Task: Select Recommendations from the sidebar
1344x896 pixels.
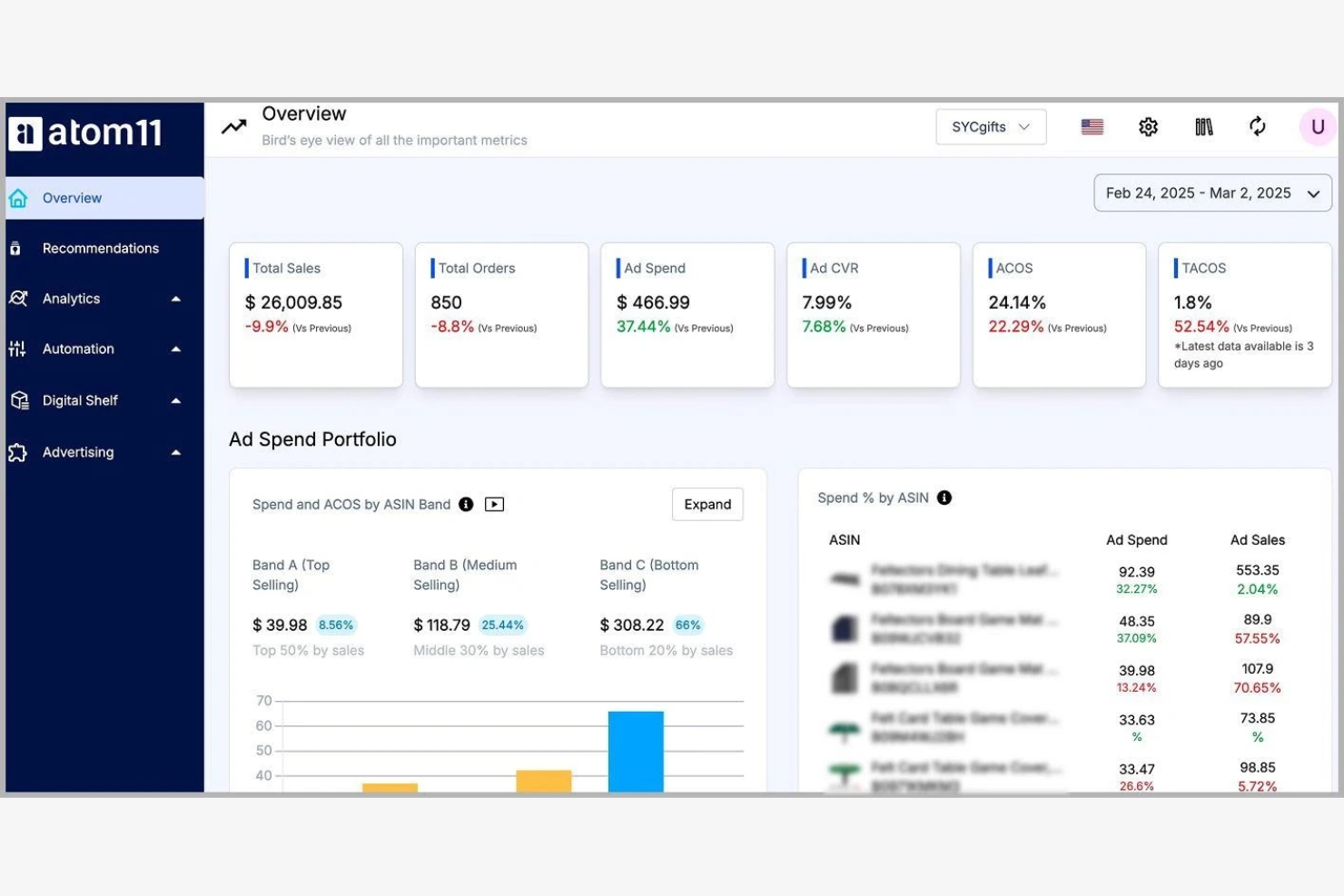Action: click(101, 248)
